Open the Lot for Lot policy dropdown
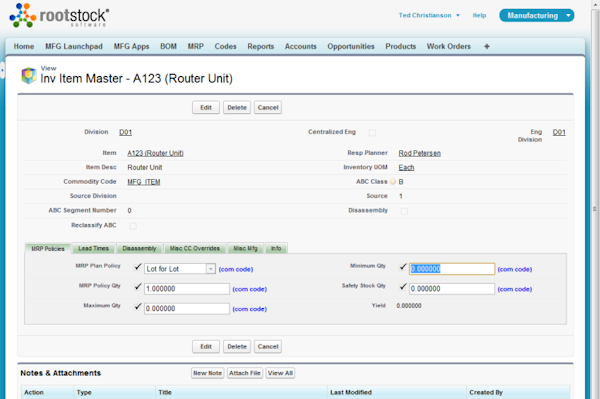600x399 pixels. (x=210, y=269)
